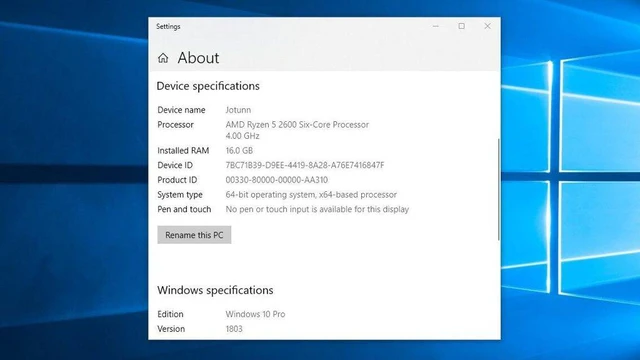Click the Version label
640x360 pixels.
[x=171, y=329]
